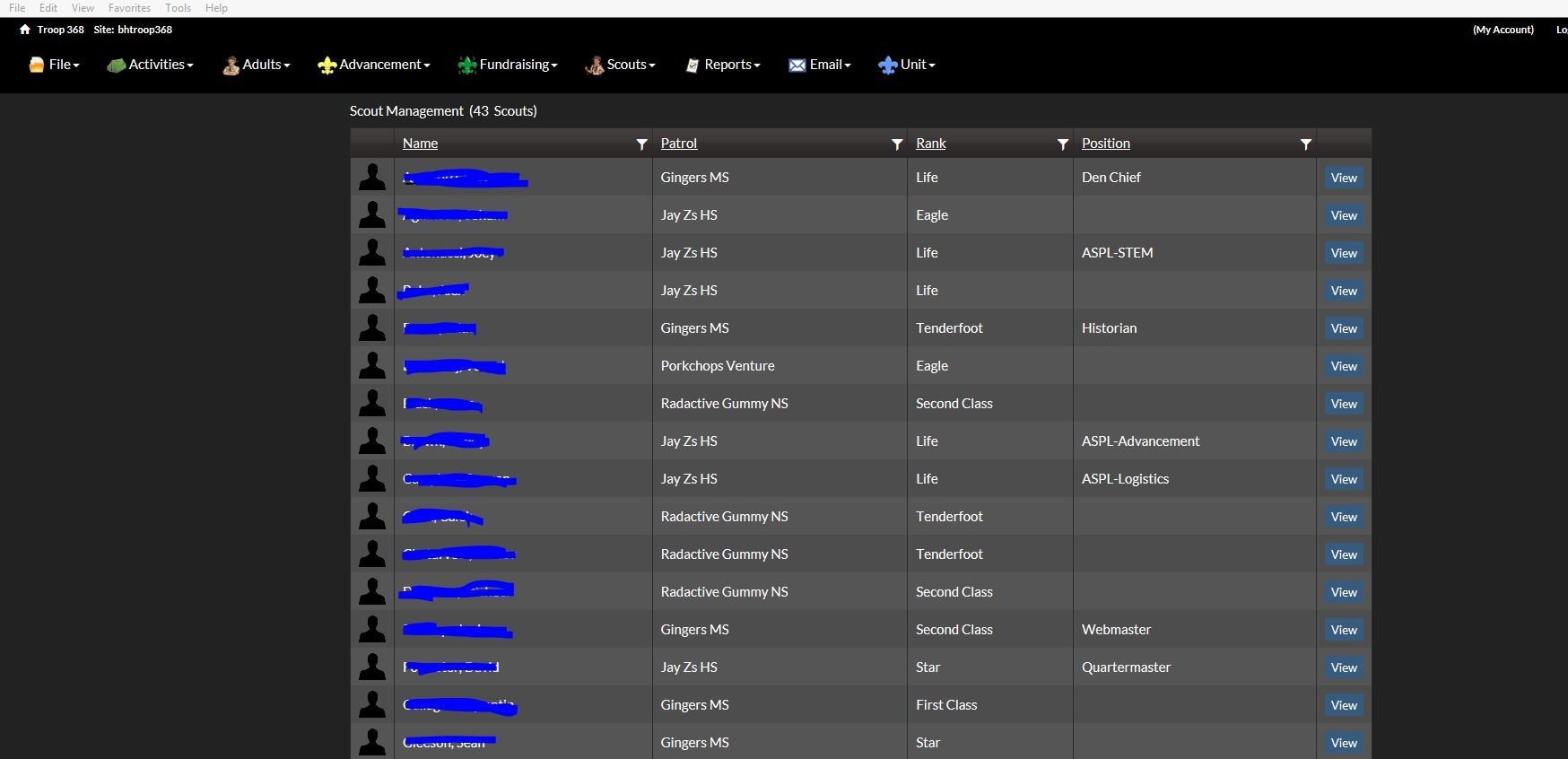Click avatar icon of the Den Chief scout

(x=372, y=178)
